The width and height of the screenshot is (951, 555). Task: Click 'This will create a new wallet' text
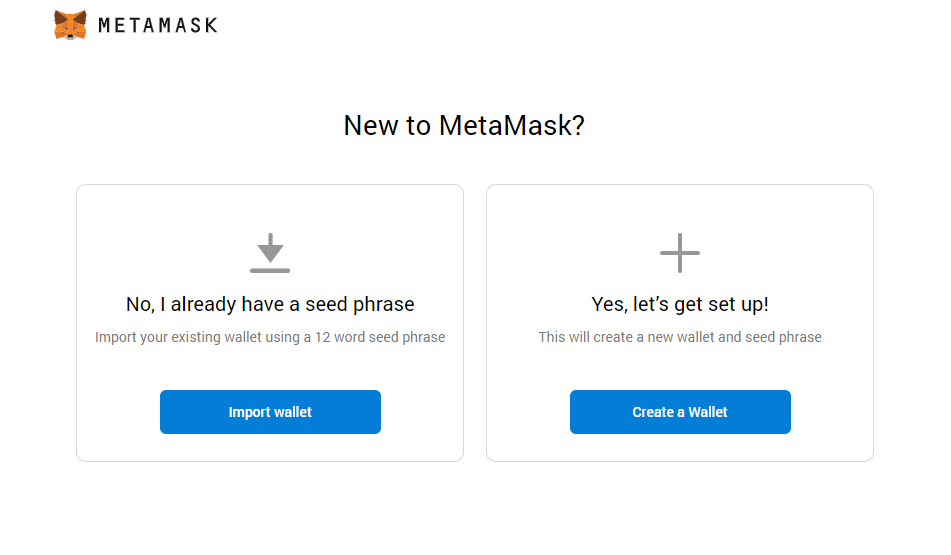(627, 337)
